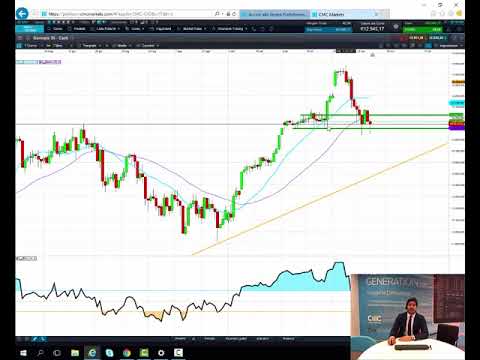Open the browser favorites star icon
Screen dimensions: 480x360
[x=442, y=14]
